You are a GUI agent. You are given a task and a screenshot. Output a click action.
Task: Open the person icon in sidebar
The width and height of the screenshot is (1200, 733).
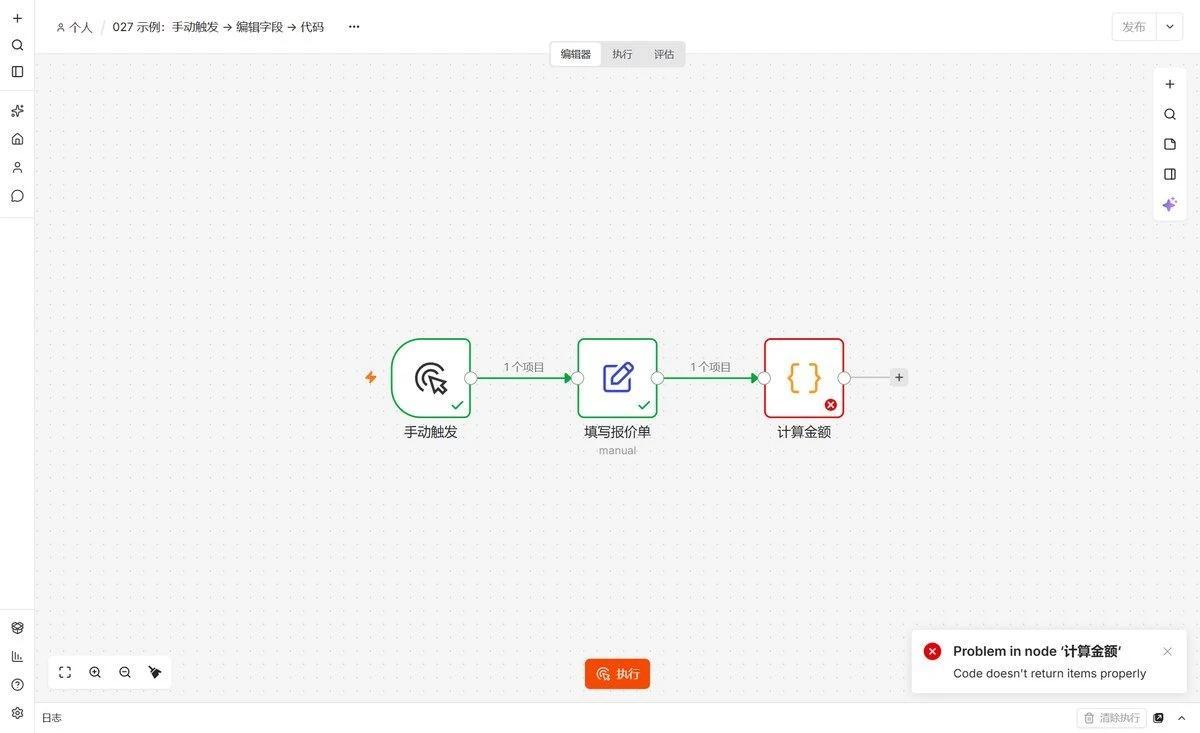point(17,167)
